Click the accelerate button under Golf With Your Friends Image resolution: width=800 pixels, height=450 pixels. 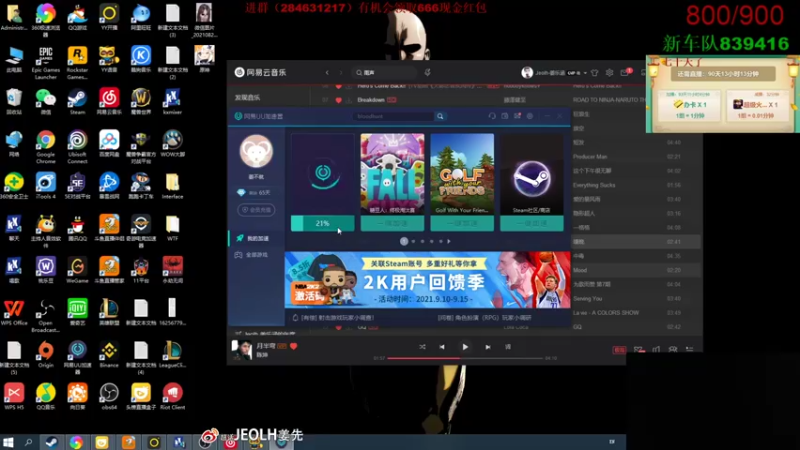[462, 223]
